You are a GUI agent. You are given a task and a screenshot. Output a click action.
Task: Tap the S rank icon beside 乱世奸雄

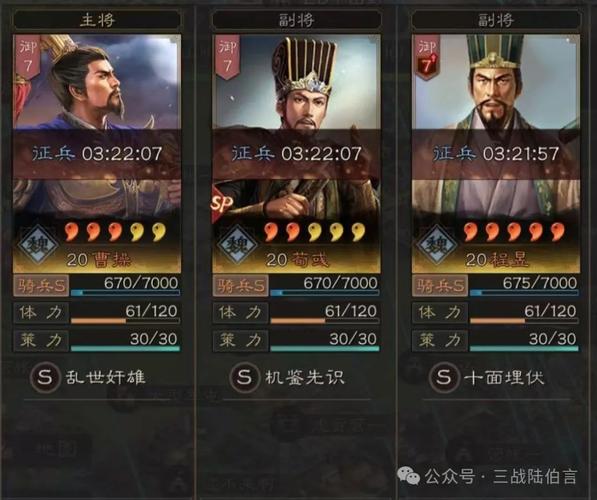coord(45,377)
